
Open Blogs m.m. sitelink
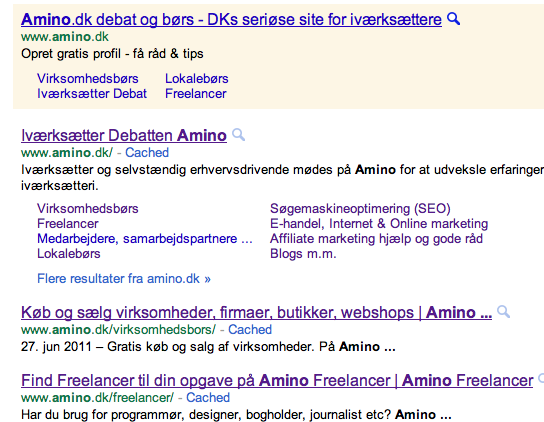coord(303,253)
